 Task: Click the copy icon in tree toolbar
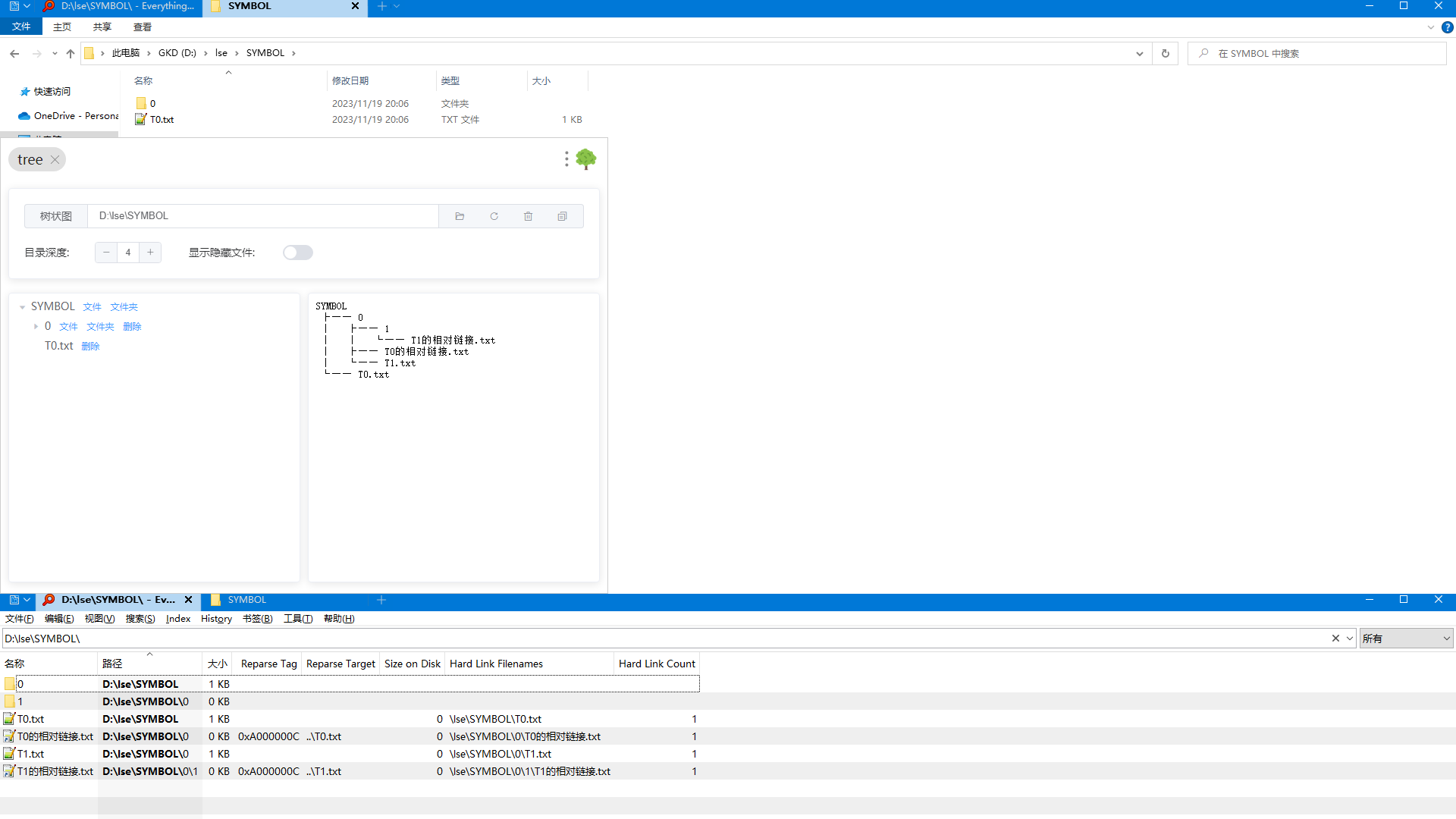(x=562, y=216)
